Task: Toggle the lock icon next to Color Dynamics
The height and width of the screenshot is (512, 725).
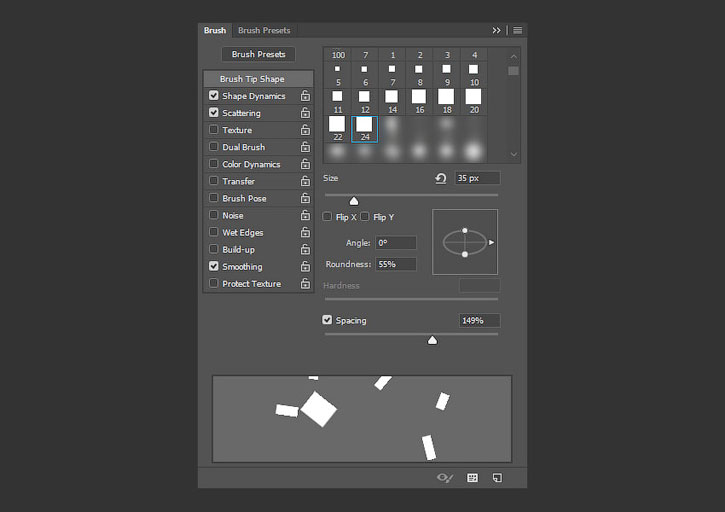Action: coord(305,164)
